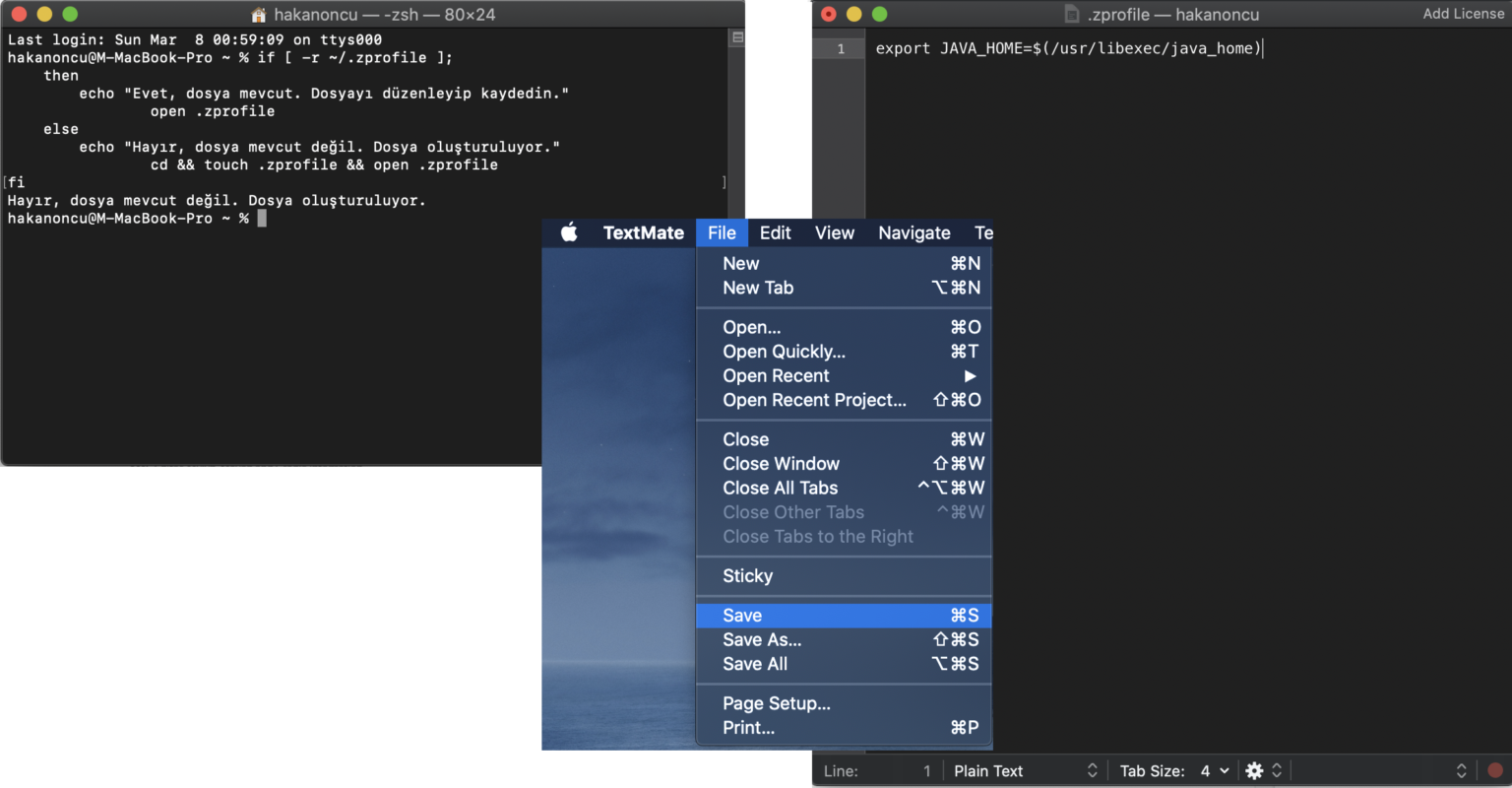
Task: Open the Navigate menu
Action: click(914, 232)
